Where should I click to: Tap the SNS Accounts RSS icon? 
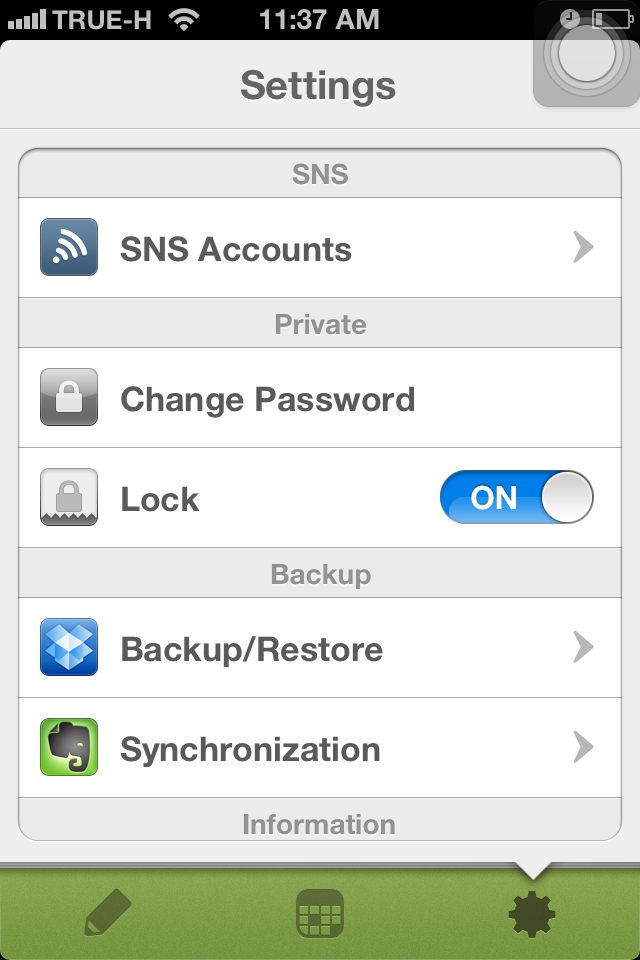click(x=69, y=247)
